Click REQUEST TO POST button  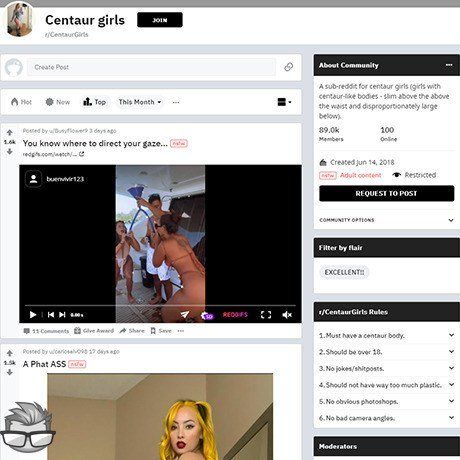386,193
